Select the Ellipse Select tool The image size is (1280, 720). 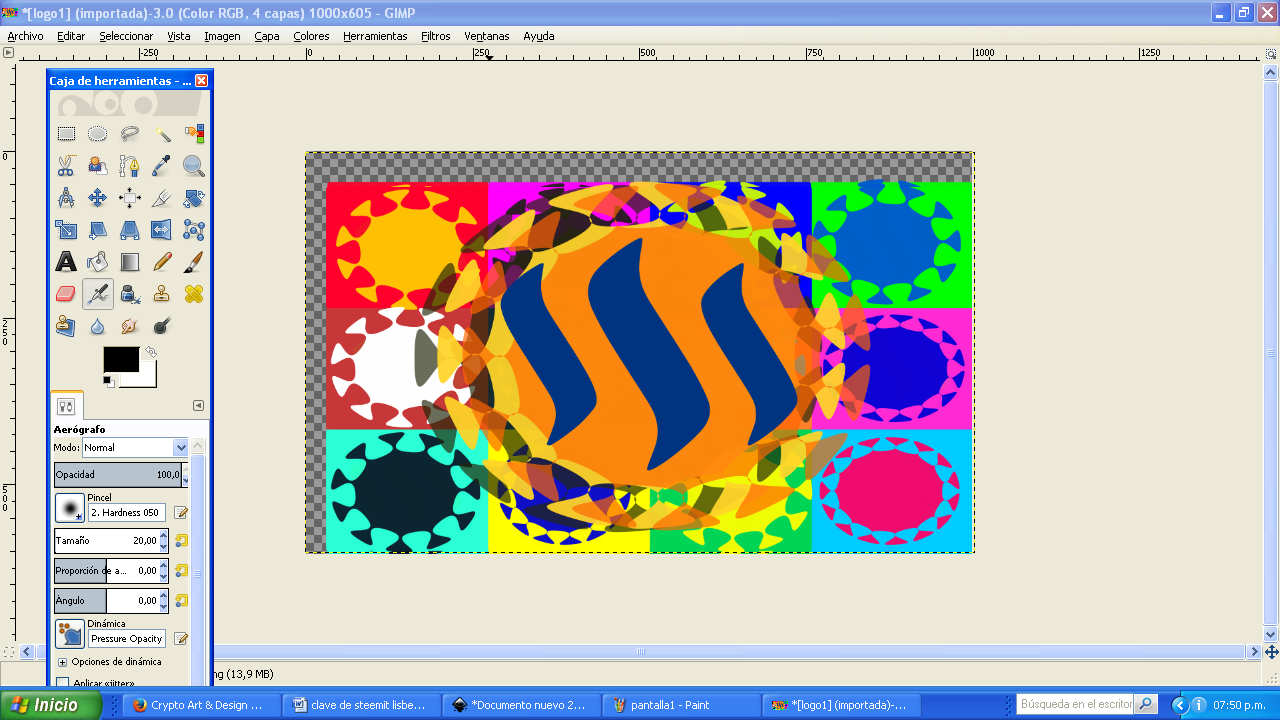coord(97,132)
